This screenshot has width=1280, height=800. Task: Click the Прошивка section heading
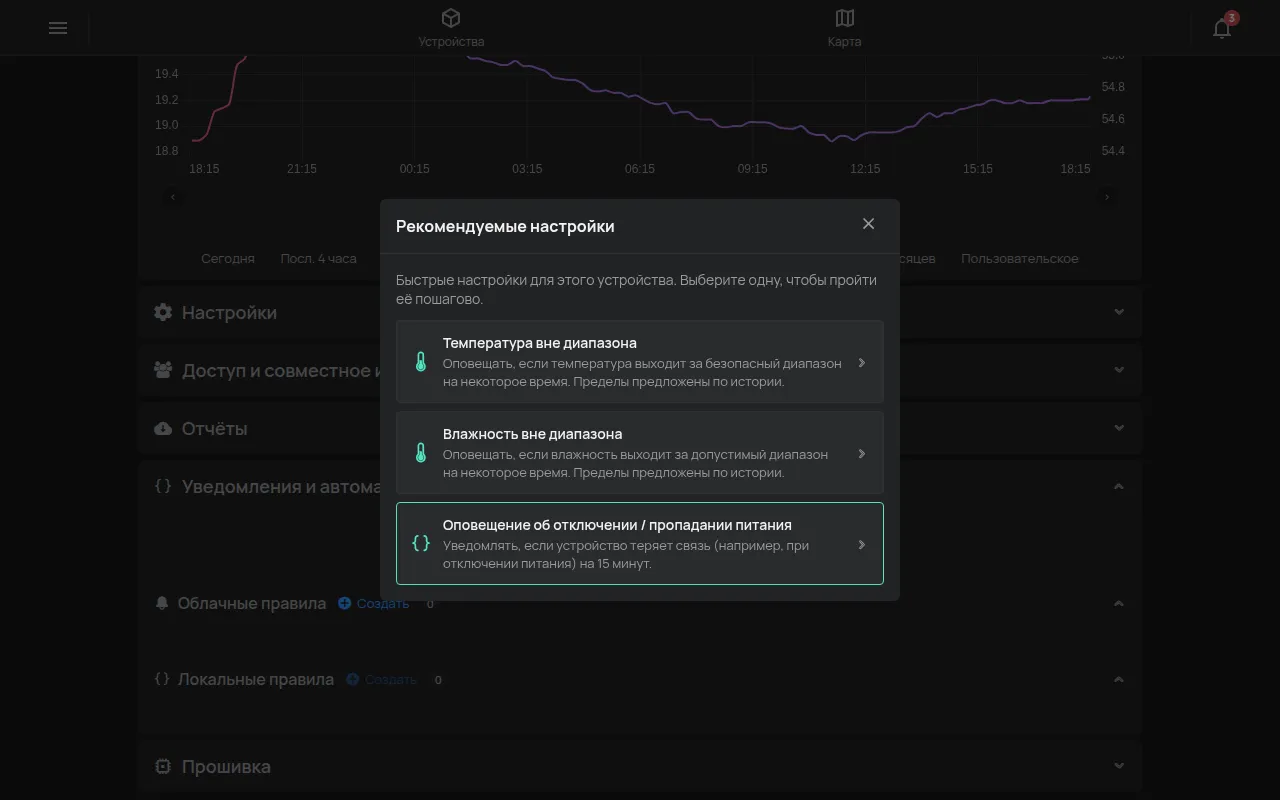[x=226, y=766]
